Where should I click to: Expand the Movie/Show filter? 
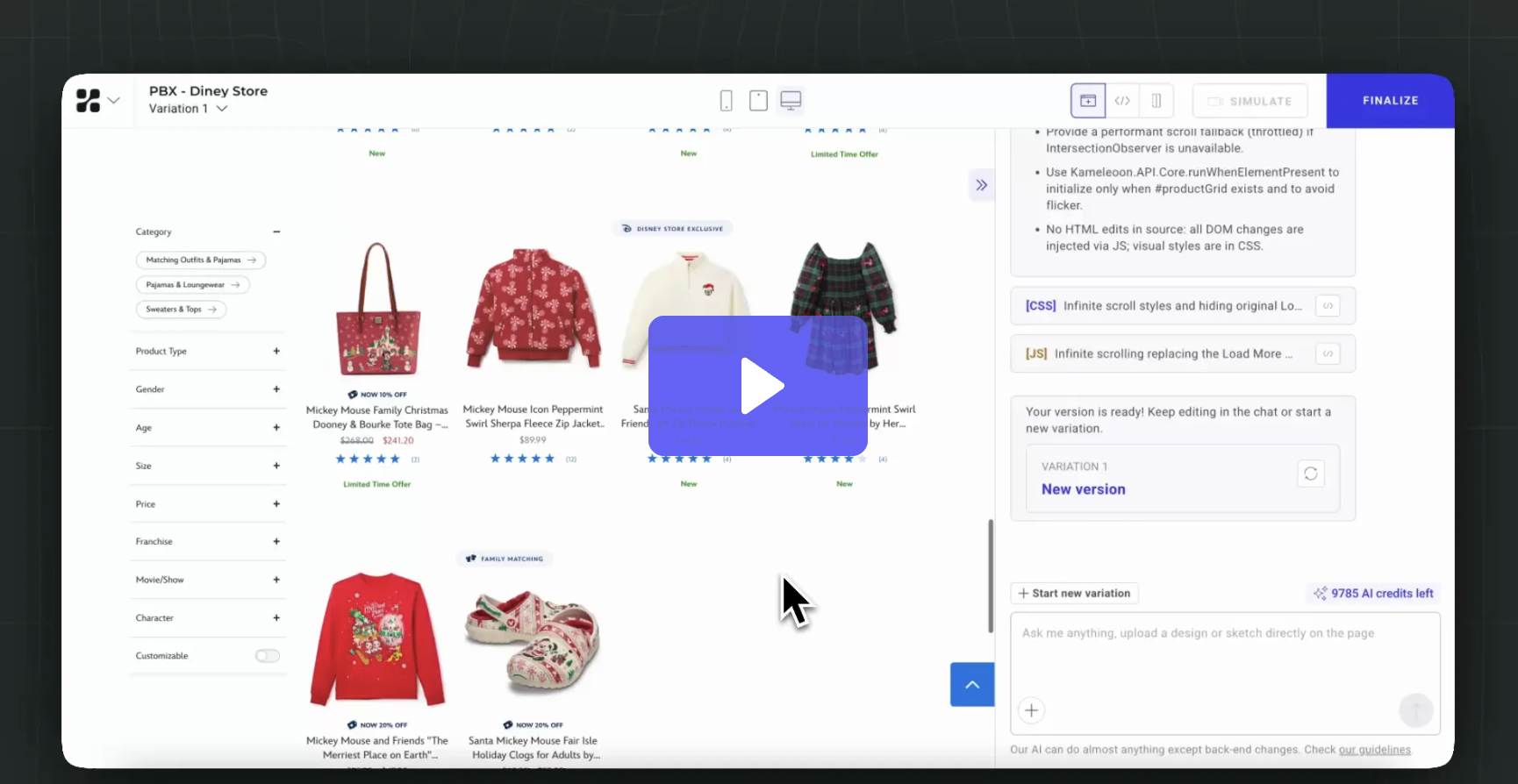[276, 580]
